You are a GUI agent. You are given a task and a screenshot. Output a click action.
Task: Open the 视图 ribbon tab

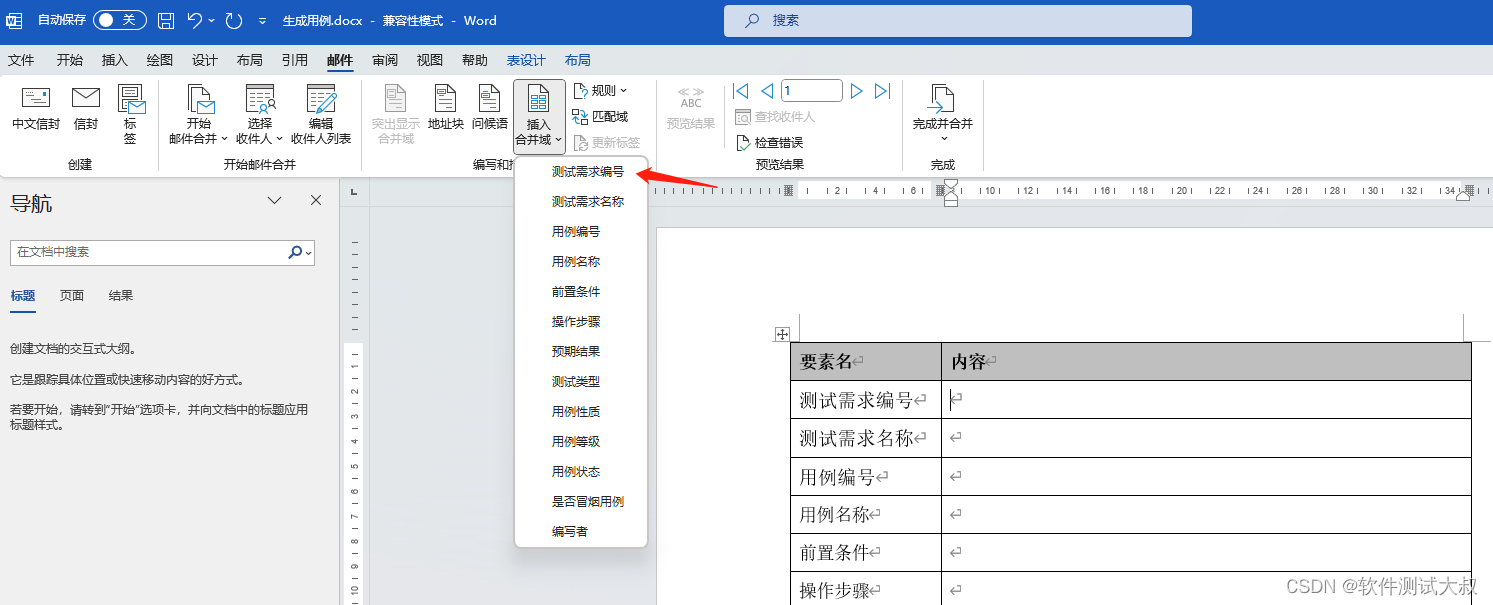pos(430,60)
